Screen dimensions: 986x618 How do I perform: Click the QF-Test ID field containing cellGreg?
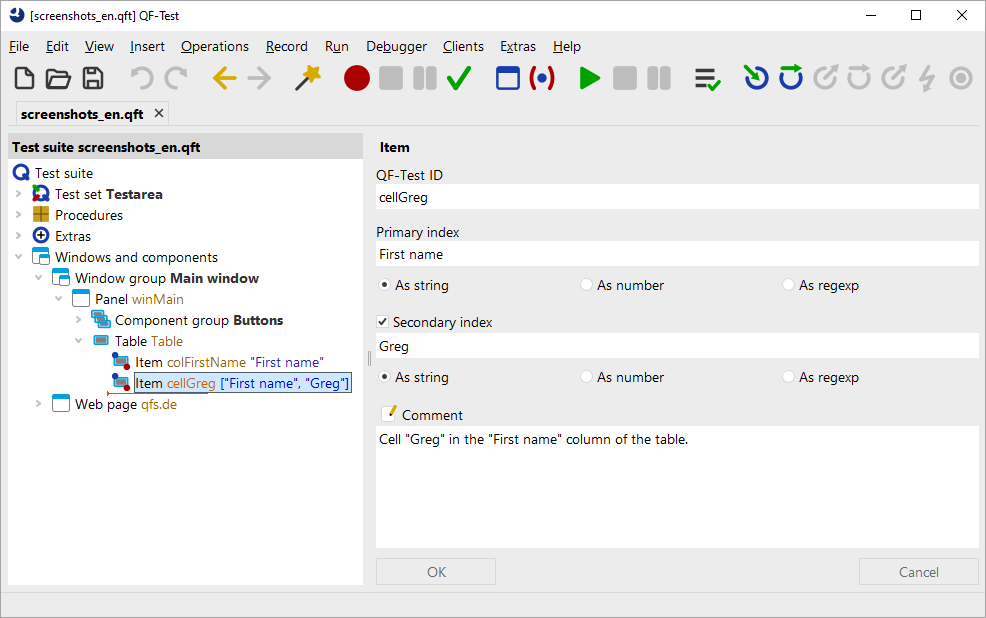point(677,197)
